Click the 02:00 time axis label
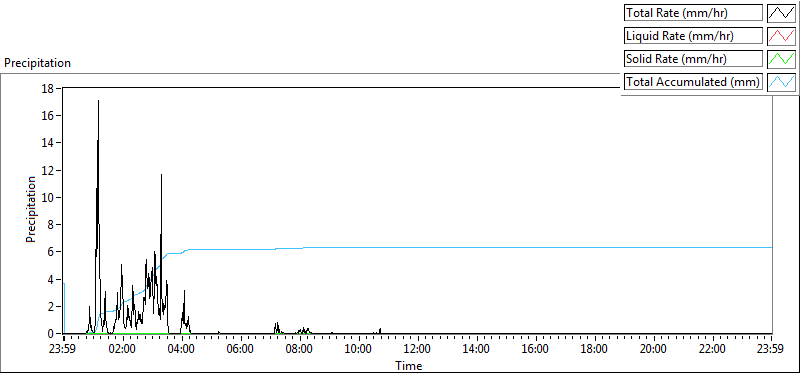Image resolution: width=800 pixels, height=373 pixels. coord(123,350)
